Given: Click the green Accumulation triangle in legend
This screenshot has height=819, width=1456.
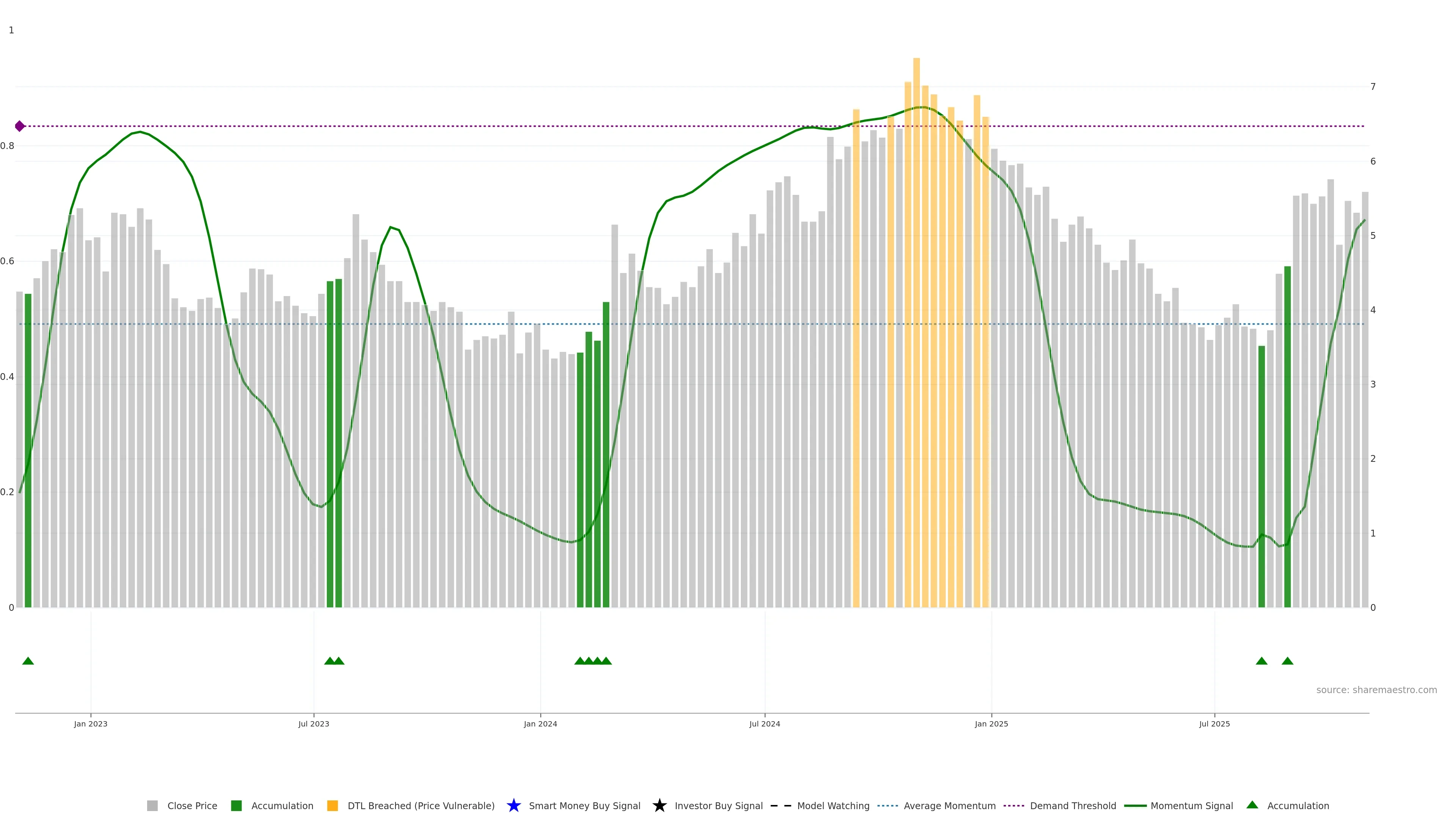Looking at the screenshot, I should click(x=1252, y=805).
